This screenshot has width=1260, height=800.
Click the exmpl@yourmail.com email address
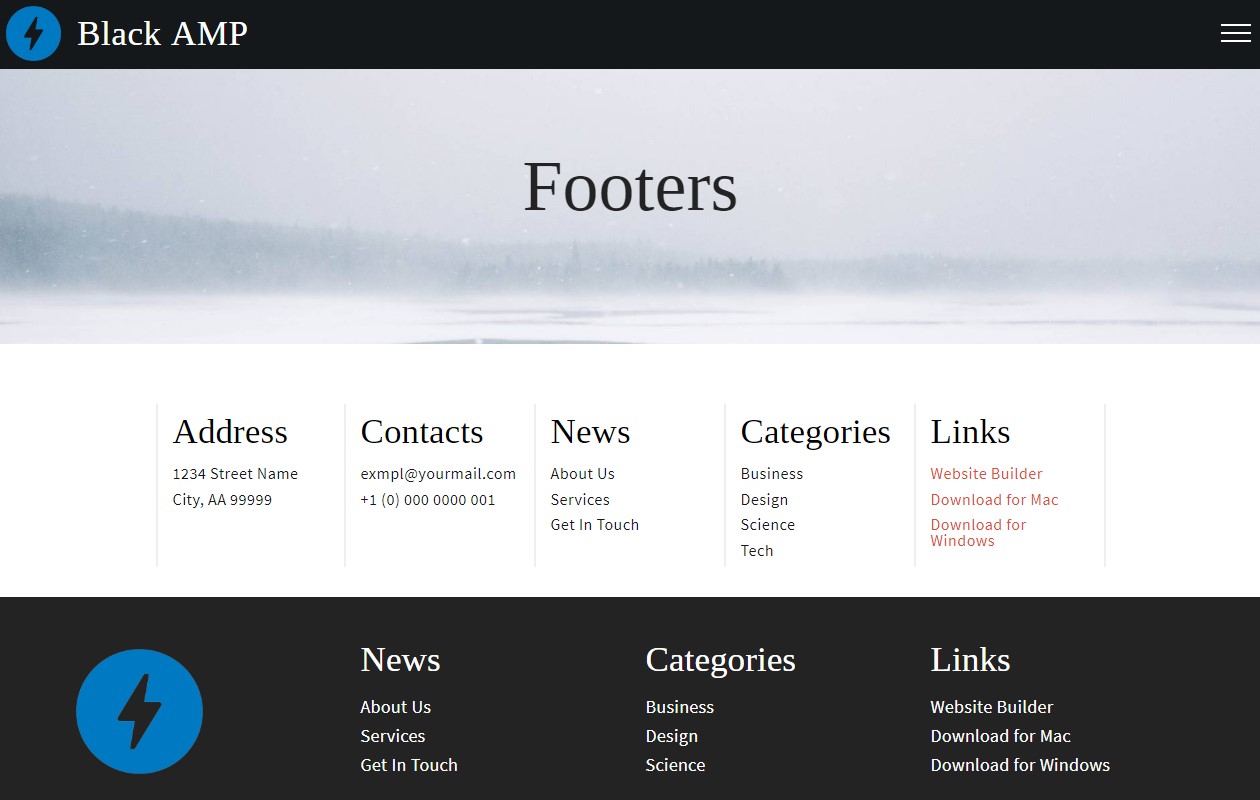438,473
